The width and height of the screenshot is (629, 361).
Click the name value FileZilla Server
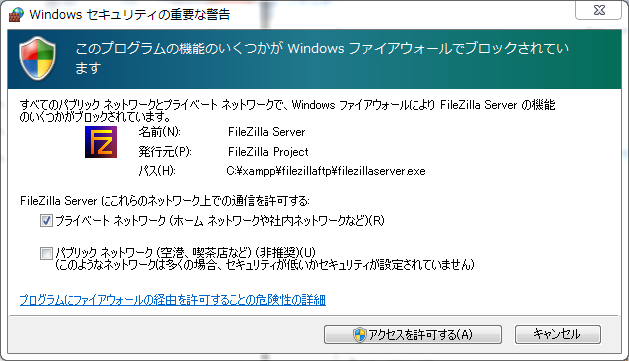[266, 132]
